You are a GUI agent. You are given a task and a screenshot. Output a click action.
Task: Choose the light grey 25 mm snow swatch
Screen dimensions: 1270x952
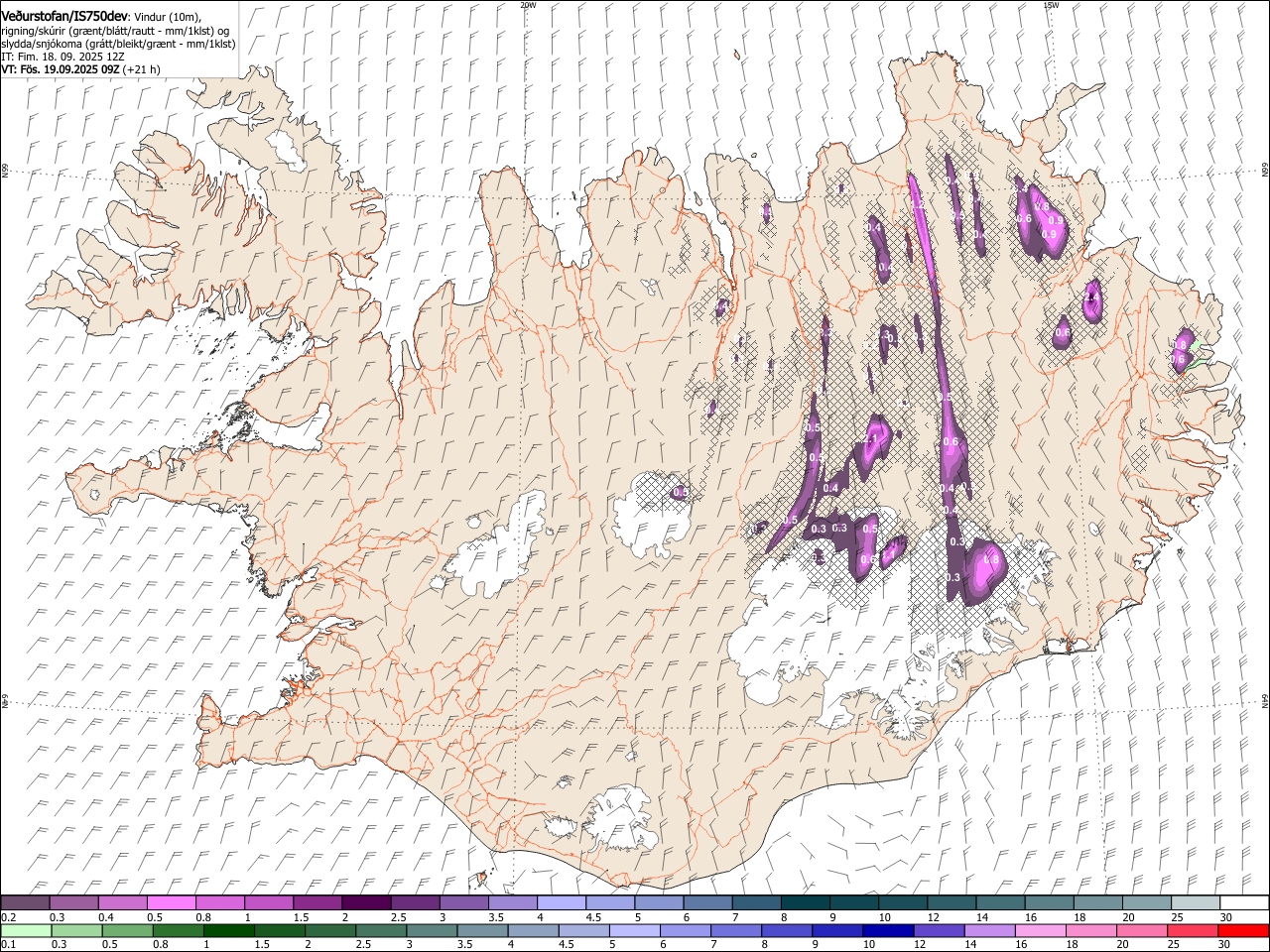pyautogui.click(x=1195, y=903)
